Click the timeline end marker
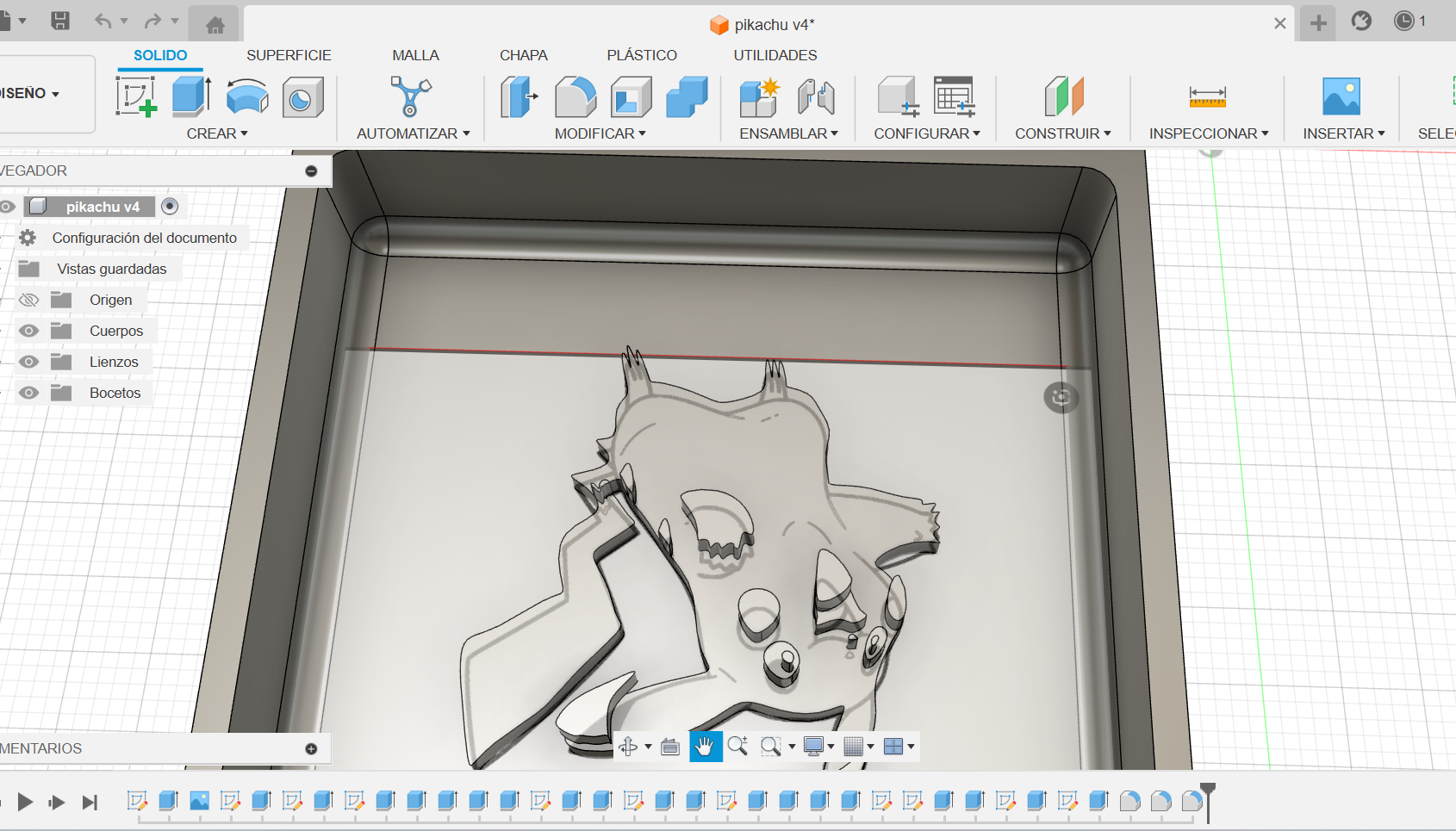Viewport: 1456px width, 831px height. 1208,801
